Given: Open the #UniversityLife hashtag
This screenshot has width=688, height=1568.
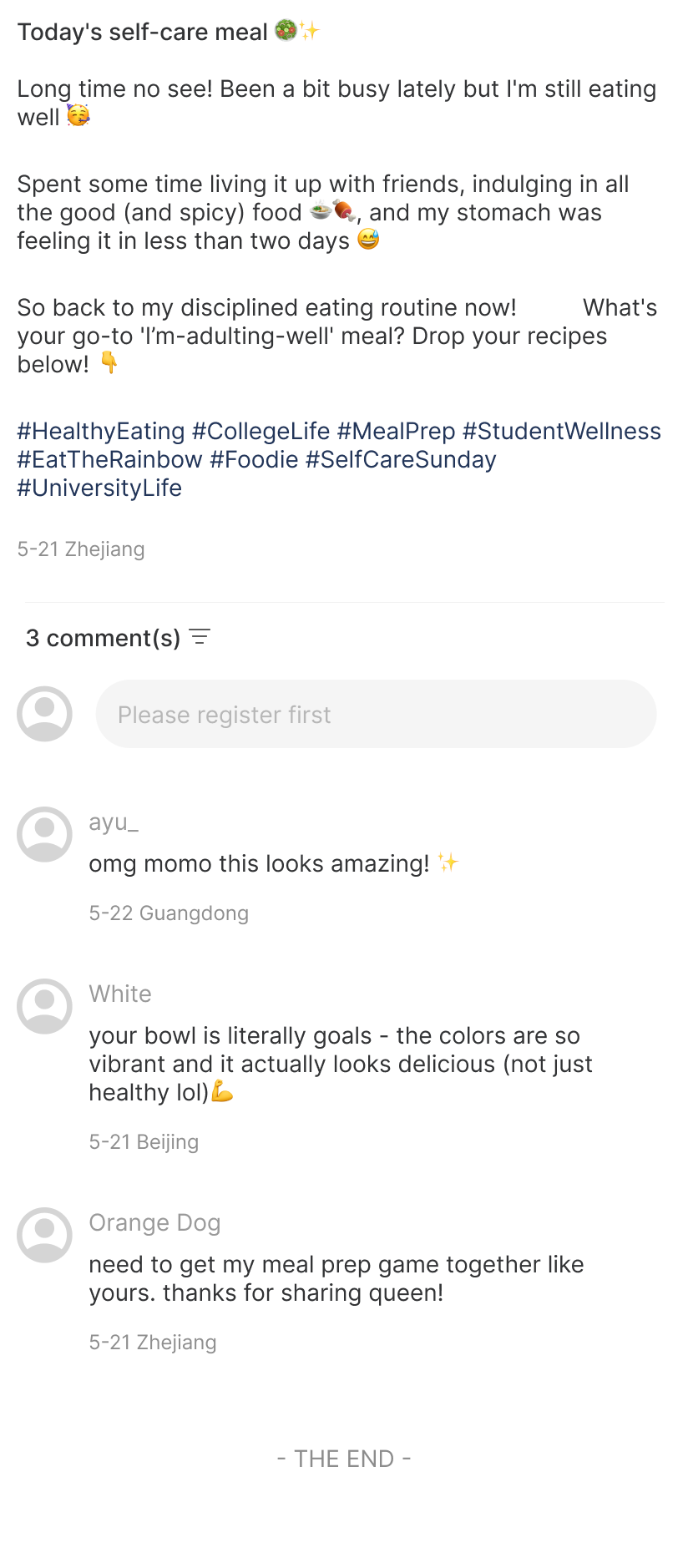Looking at the screenshot, I should [x=99, y=488].
